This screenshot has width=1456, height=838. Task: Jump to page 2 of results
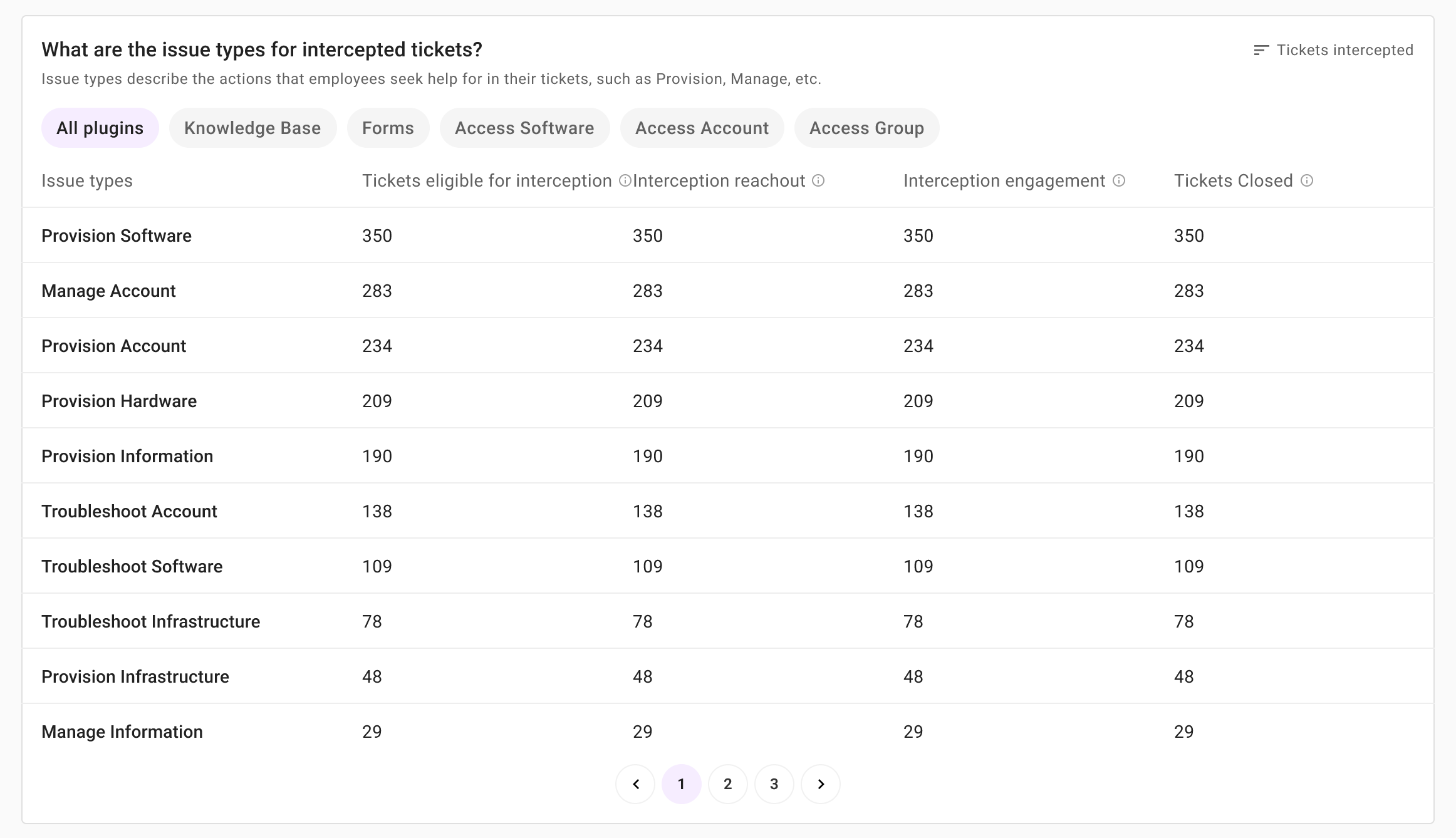(728, 784)
